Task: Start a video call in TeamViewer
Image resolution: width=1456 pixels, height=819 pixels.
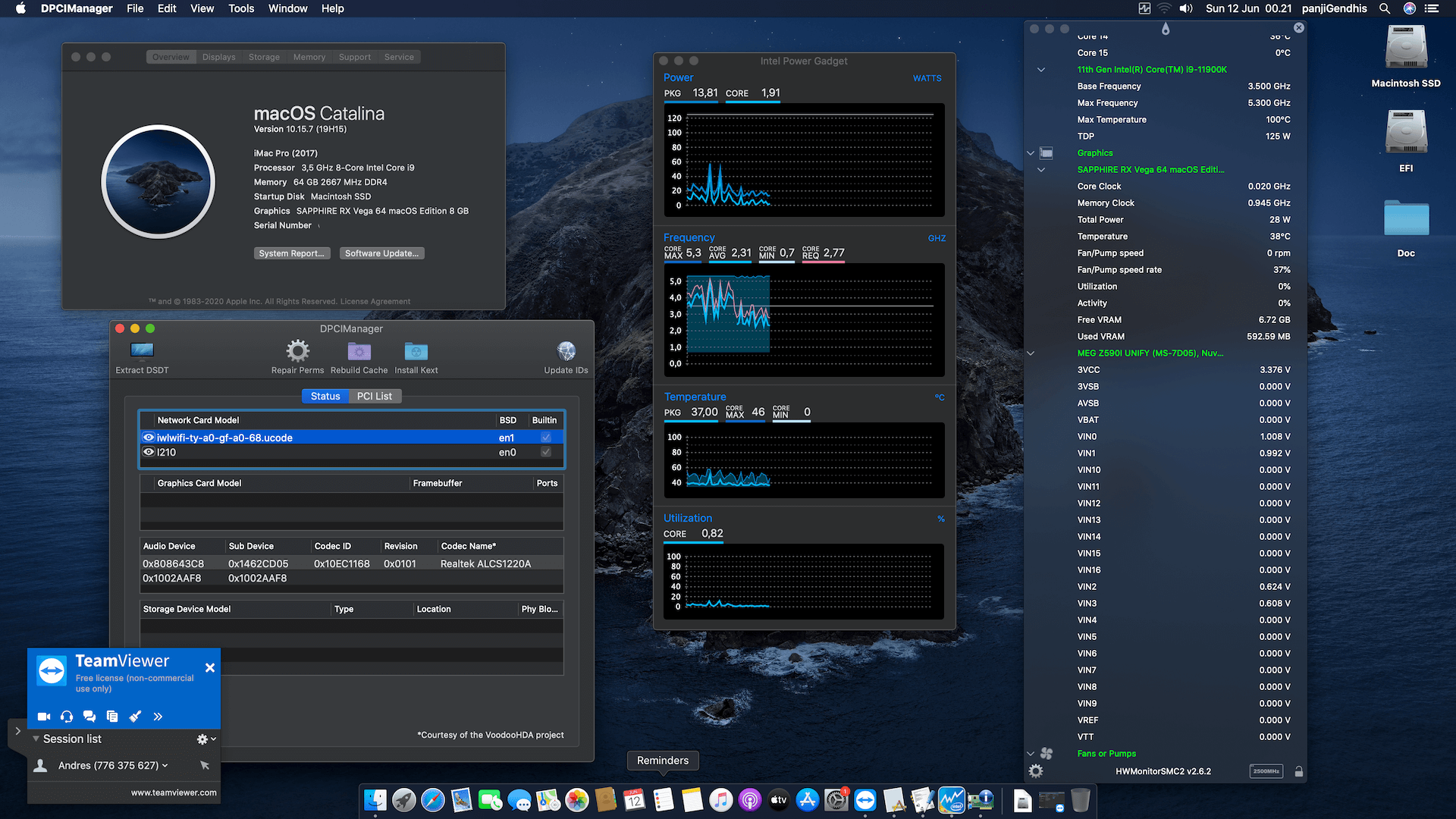Action: click(44, 716)
